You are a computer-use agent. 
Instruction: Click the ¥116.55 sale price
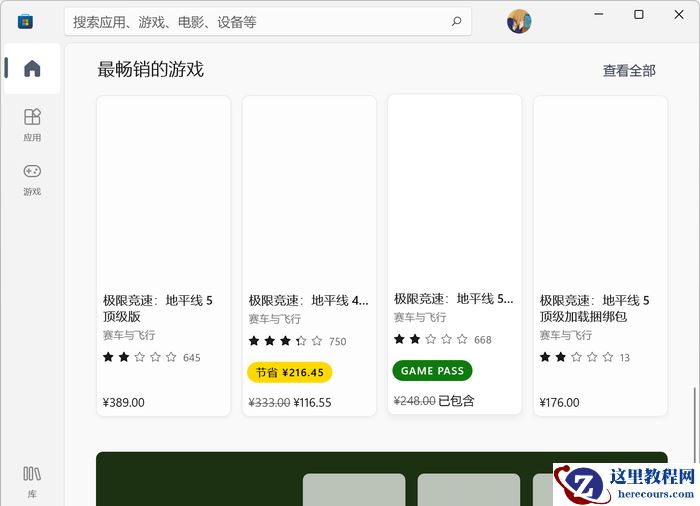click(x=312, y=402)
